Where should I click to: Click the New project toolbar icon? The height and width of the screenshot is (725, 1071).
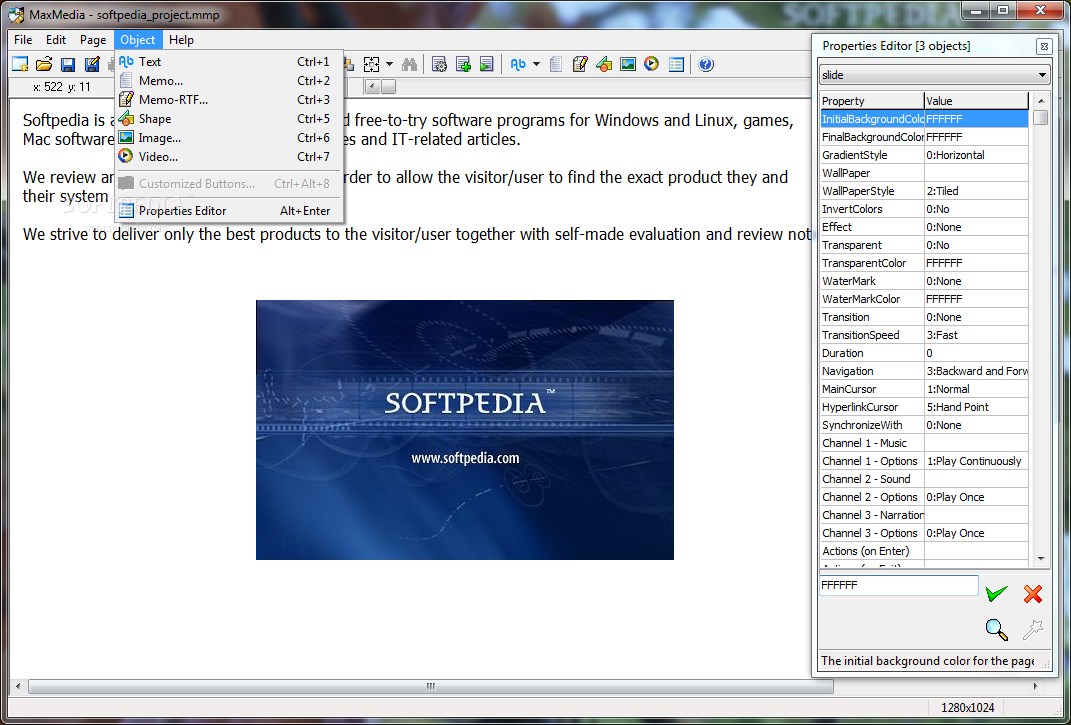20,64
